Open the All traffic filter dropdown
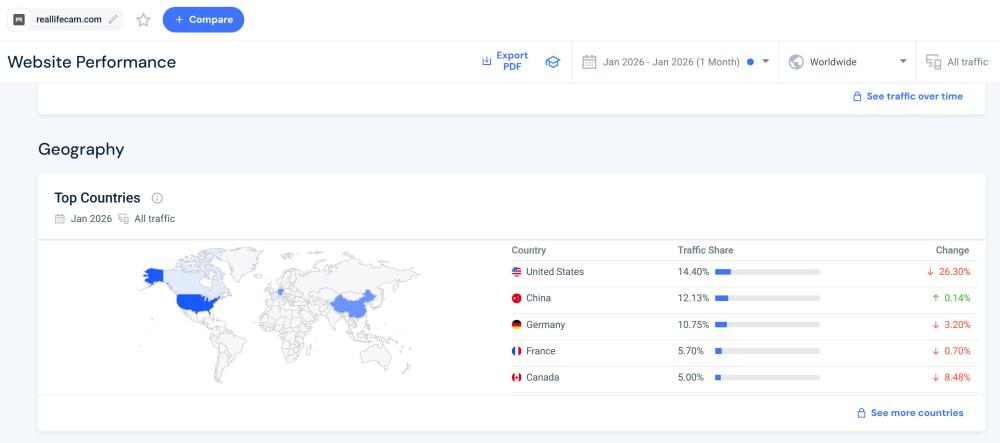Image resolution: width=1000 pixels, height=443 pixels. tap(957, 62)
